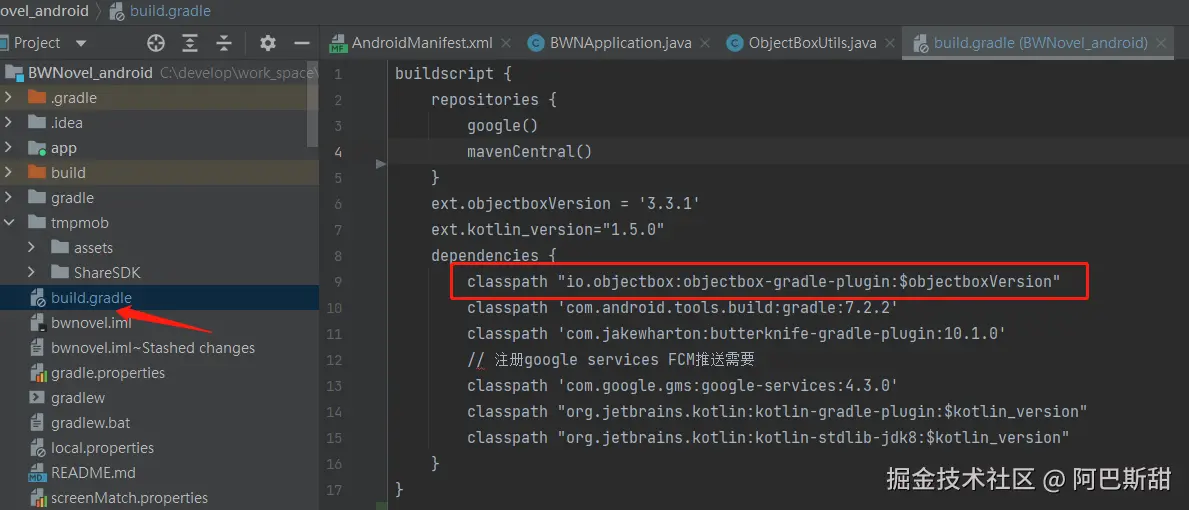This screenshot has width=1189, height=510.
Task: Expand the .gradle folder
Action: (x=8, y=98)
